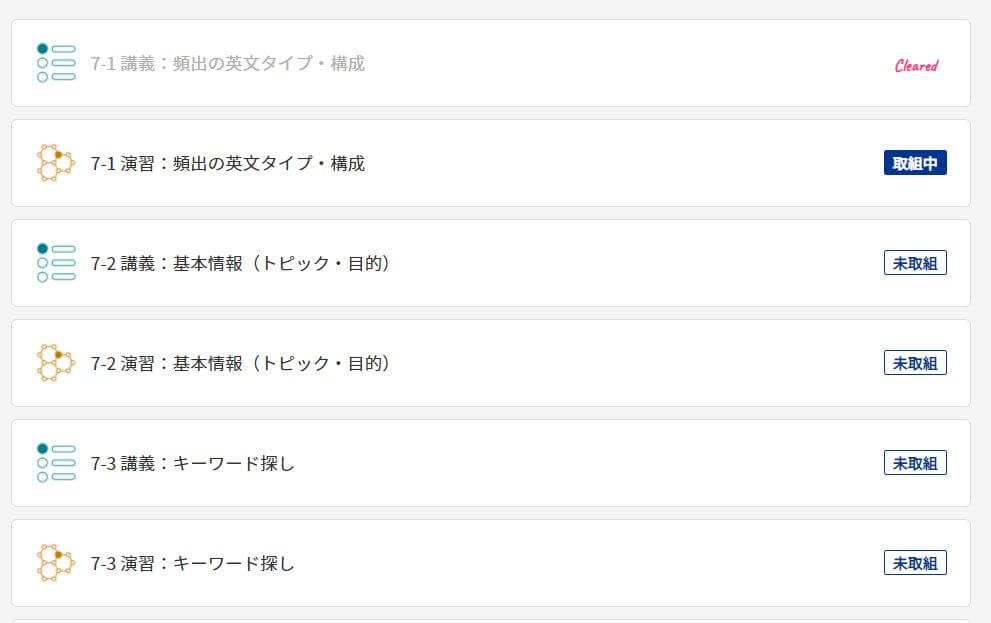Select the 7-2 演習 card's empty area
This screenshot has width=991, height=623.
pyautogui.click(x=632, y=363)
